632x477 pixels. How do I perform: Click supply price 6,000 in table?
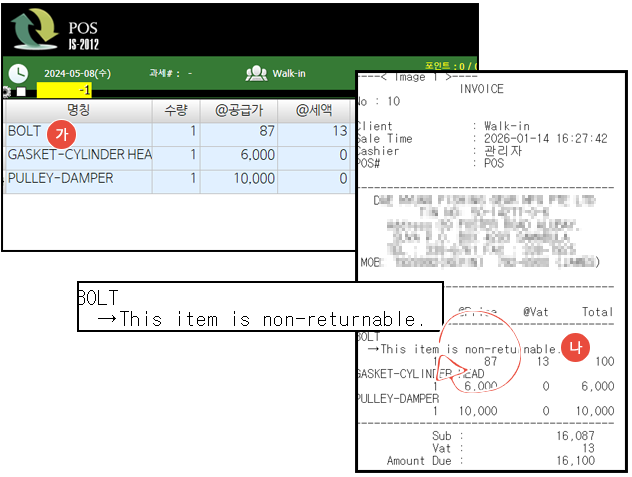(x=258, y=155)
